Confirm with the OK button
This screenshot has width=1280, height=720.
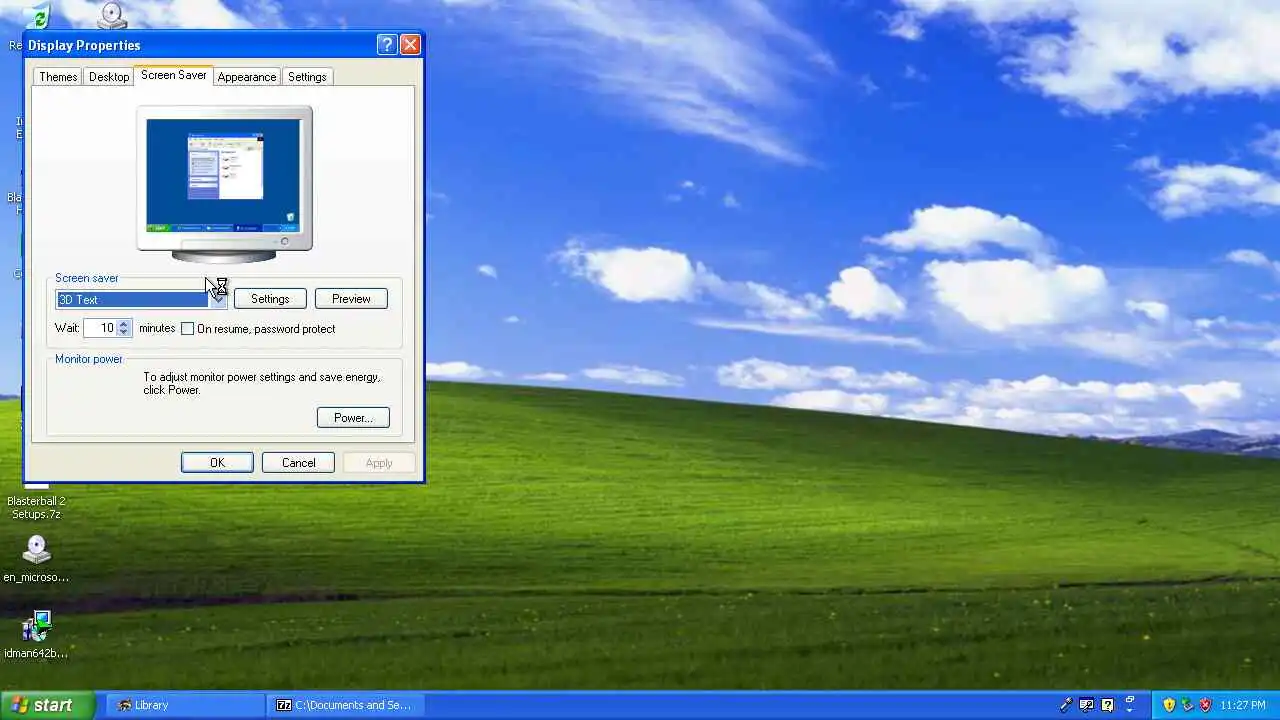tap(217, 463)
